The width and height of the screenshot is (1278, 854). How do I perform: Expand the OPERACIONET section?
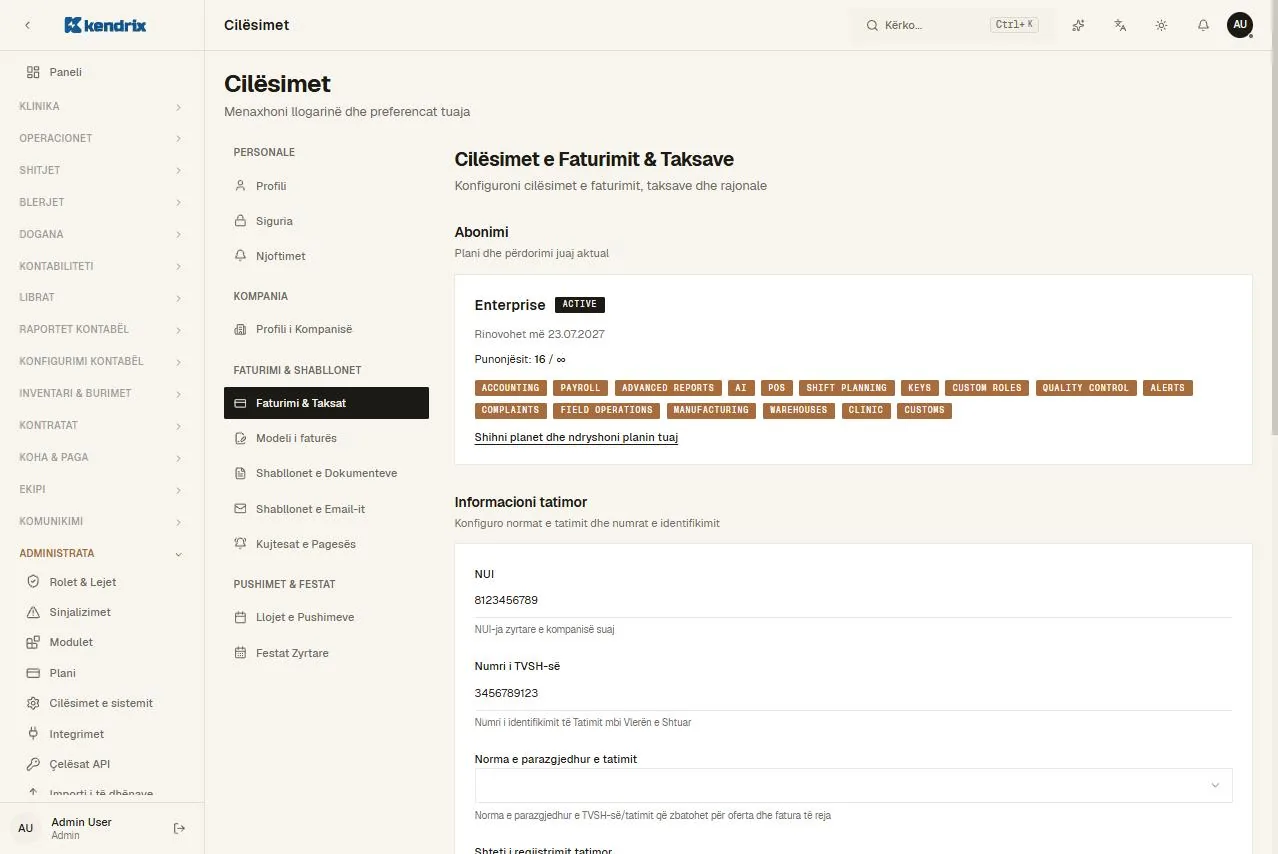point(102,138)
